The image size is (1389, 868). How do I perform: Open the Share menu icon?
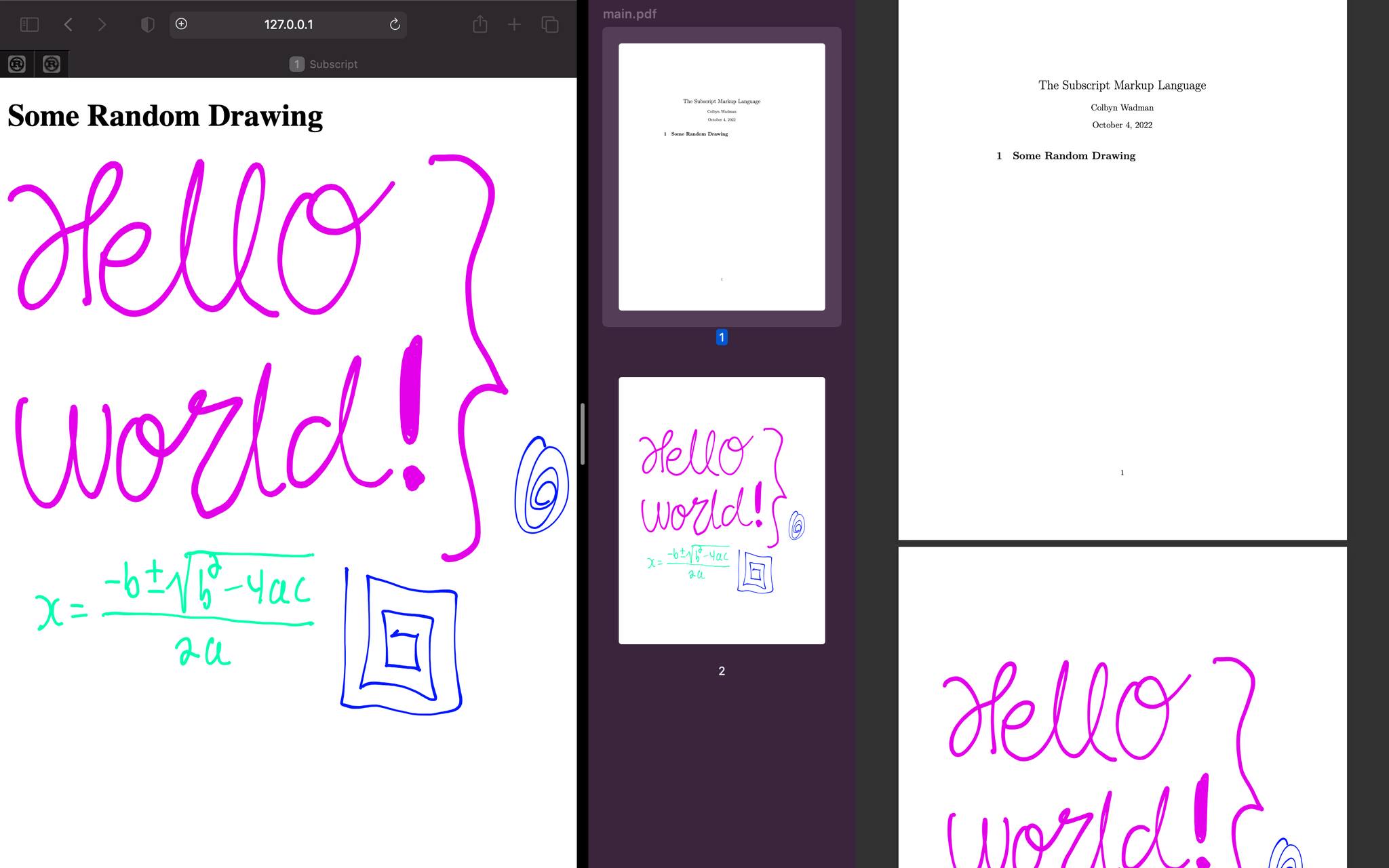(480, 24)
